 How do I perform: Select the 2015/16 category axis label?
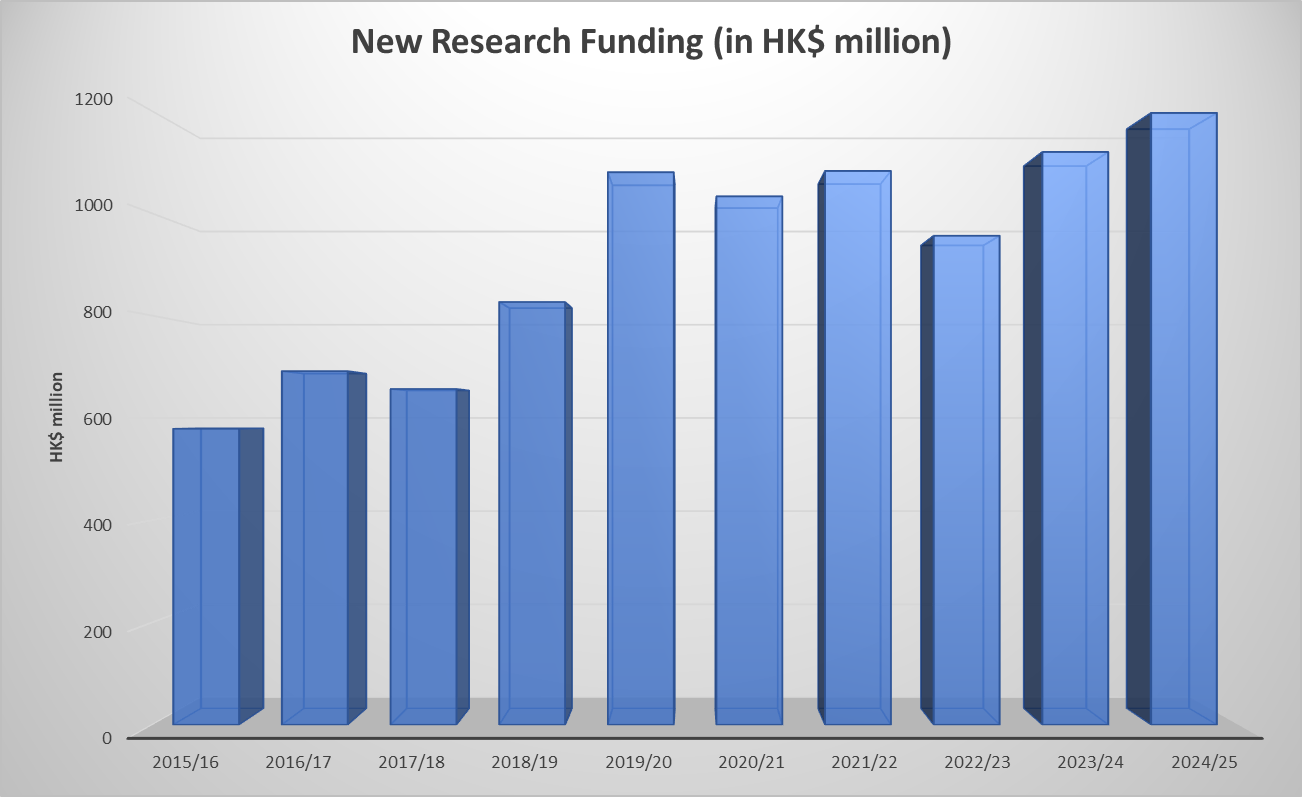pos(185,762)
